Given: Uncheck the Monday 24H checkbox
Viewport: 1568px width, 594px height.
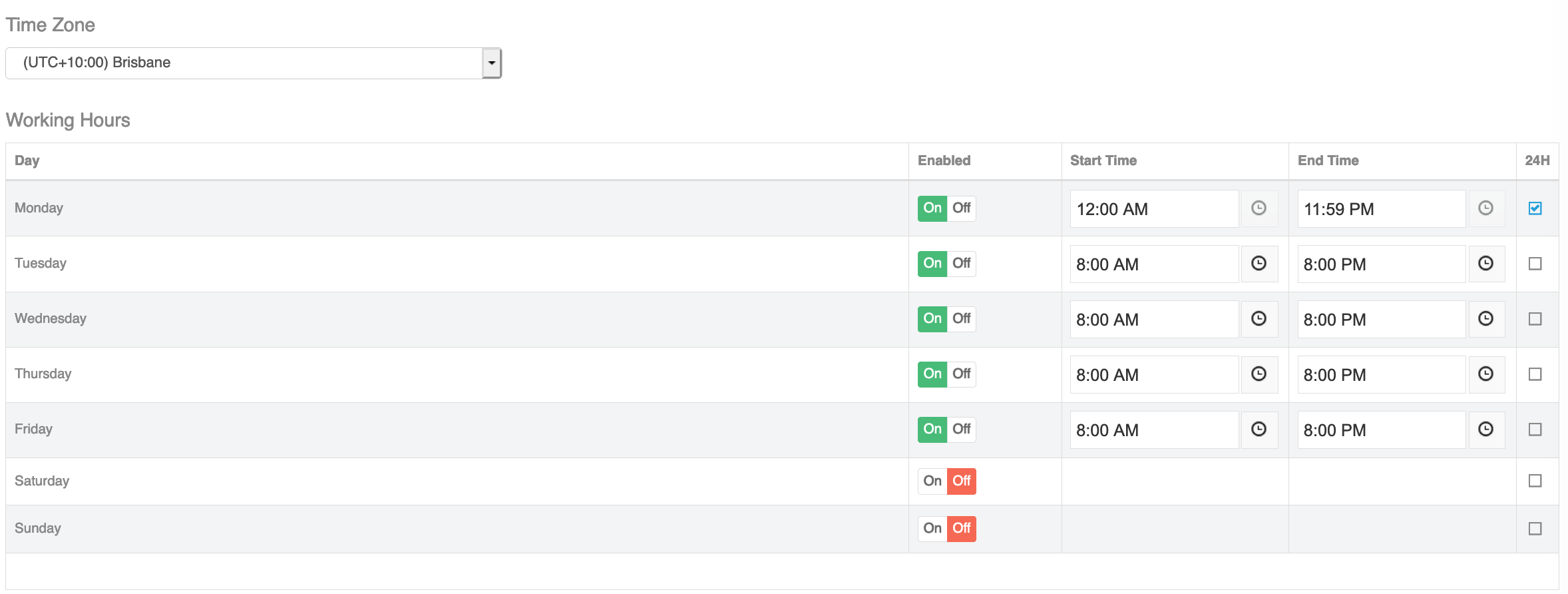Looking at the screenshot, I should tap(1535, 208).
